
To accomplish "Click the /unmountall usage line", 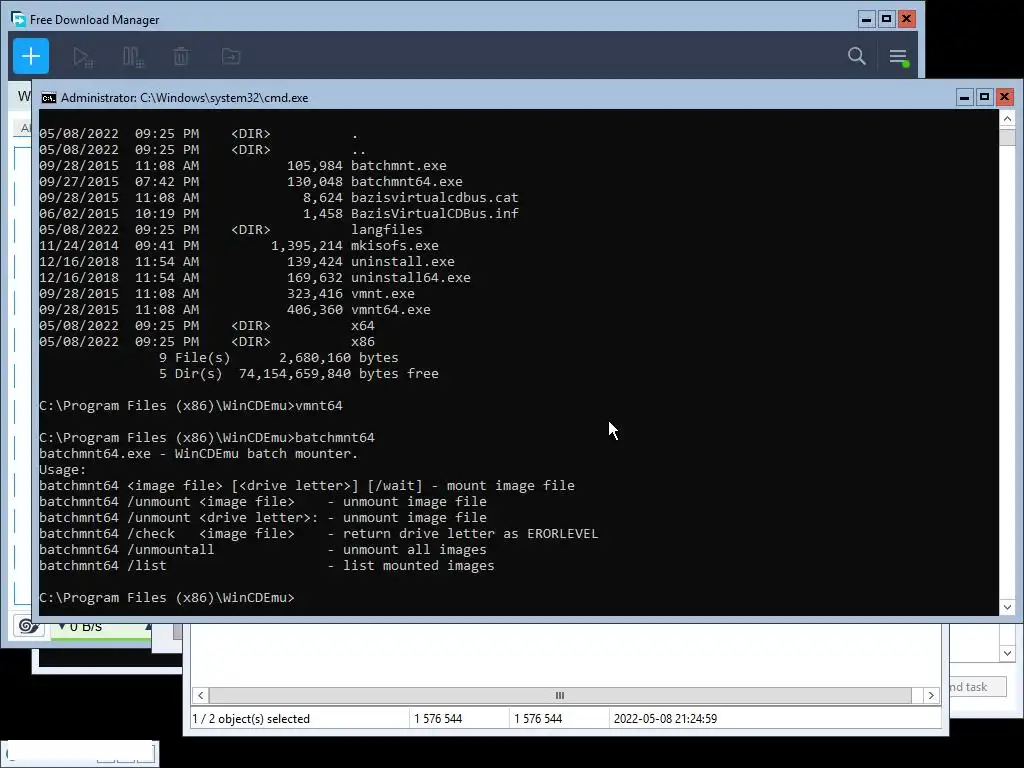I will coord(263,549).
